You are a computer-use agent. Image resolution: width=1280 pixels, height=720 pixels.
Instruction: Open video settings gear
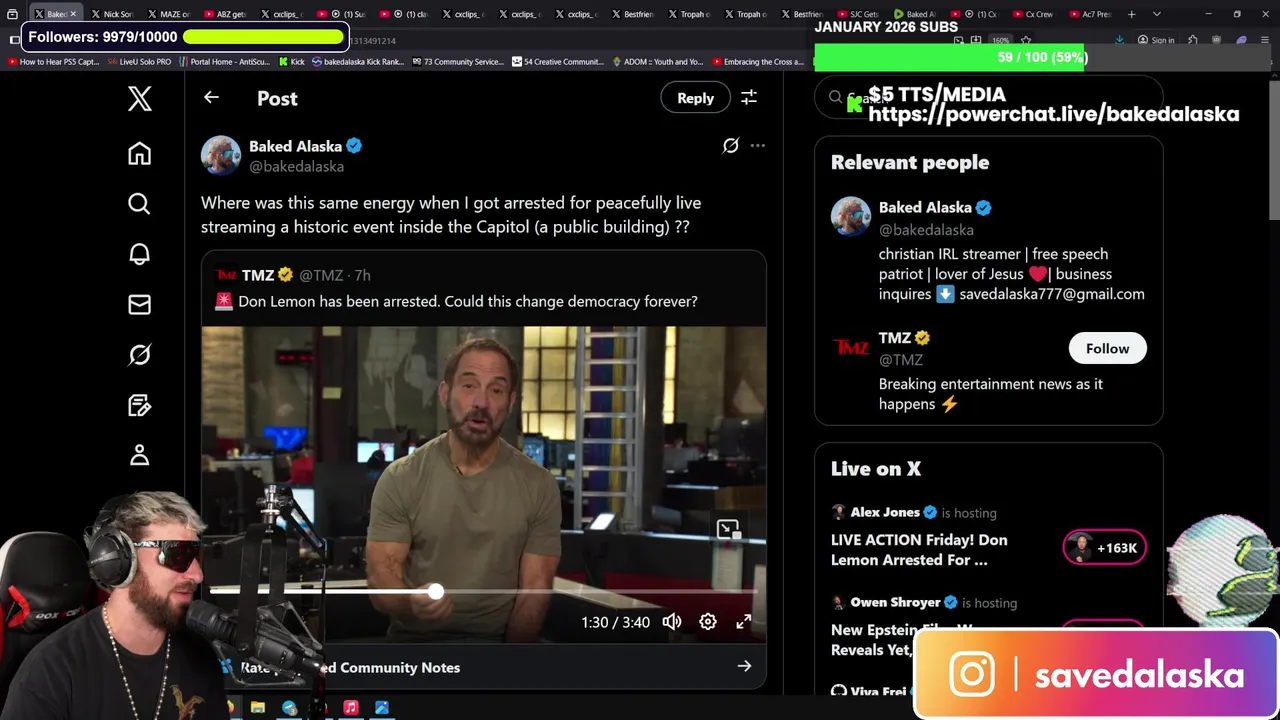[707, 622]
